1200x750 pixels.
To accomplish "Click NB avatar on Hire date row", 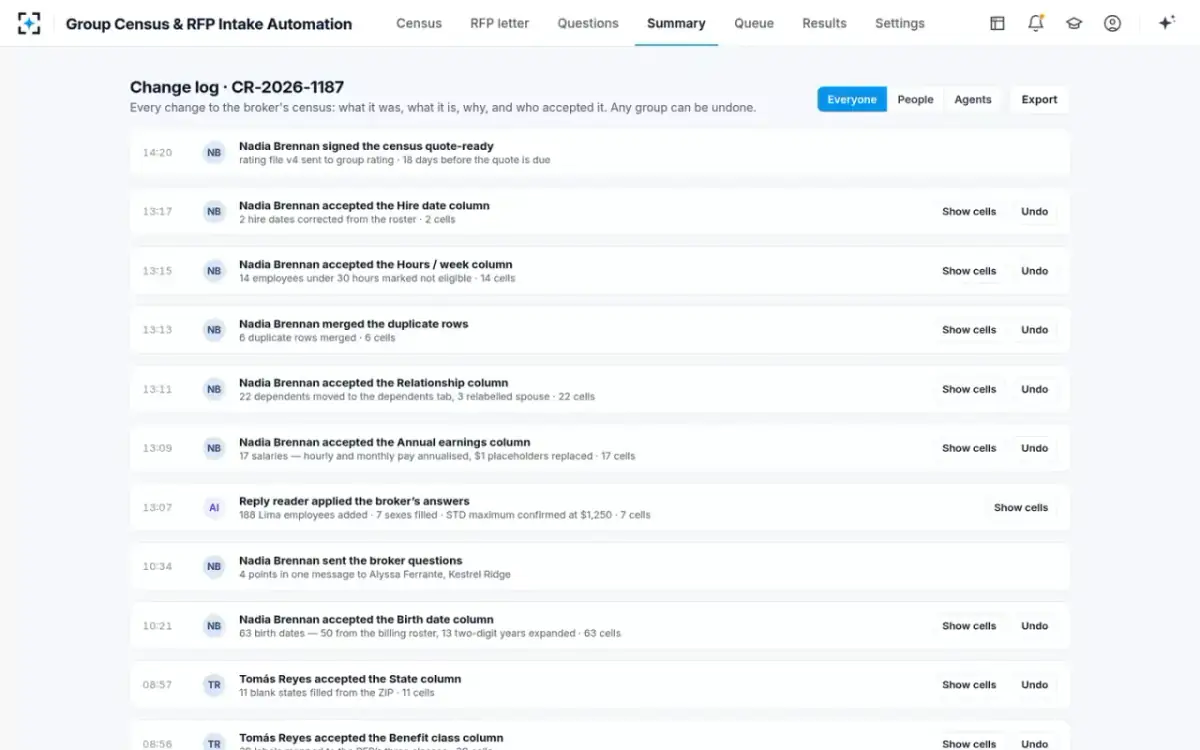I will click(214, 212).
